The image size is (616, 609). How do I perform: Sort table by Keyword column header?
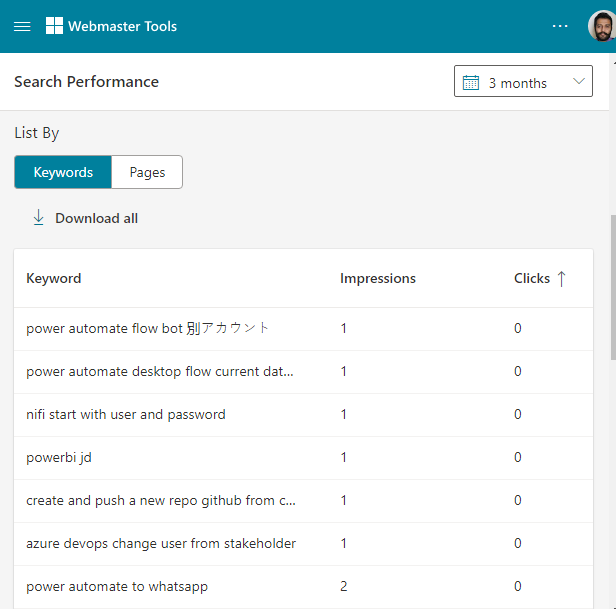54,278
